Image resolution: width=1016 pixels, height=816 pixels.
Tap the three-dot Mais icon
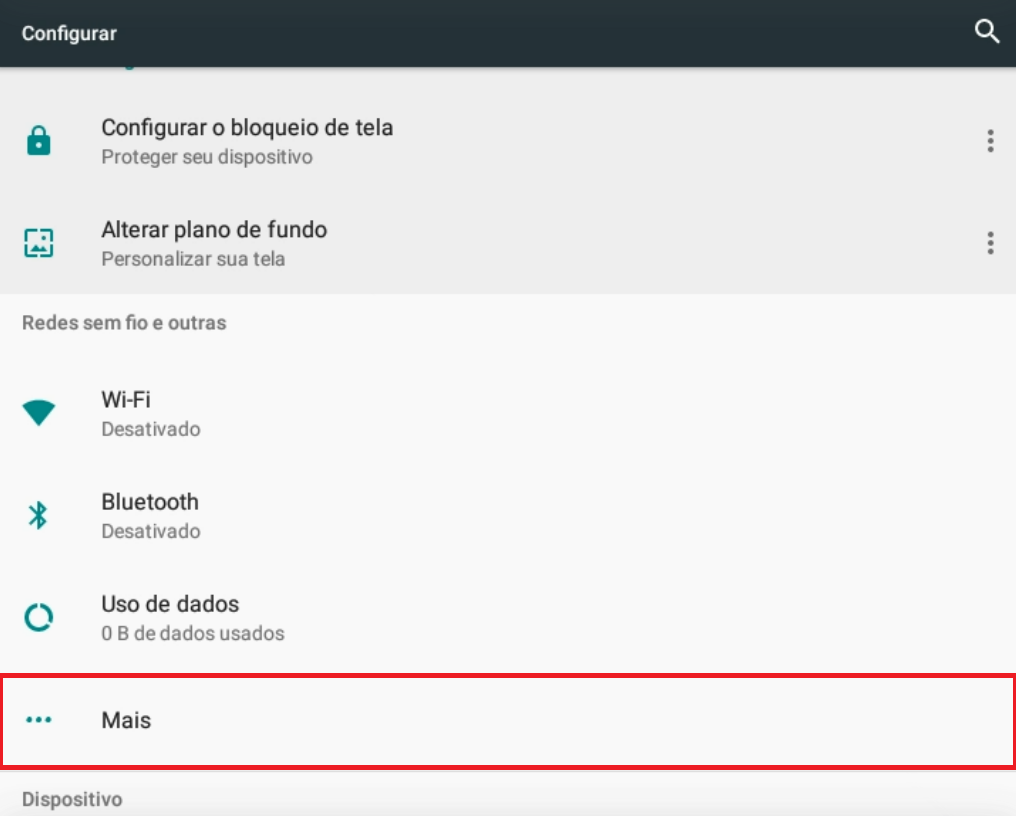click(39, 719)
